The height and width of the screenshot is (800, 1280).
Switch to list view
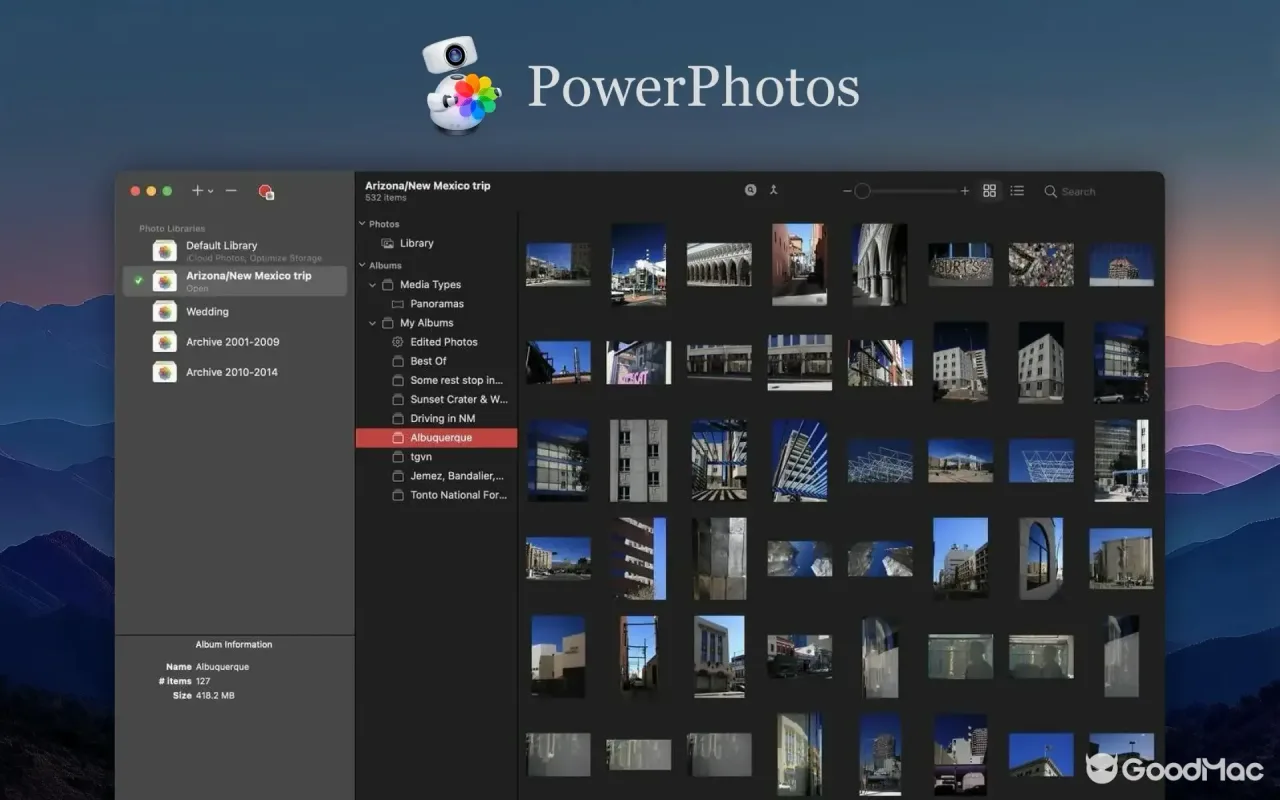[1017, 191]
